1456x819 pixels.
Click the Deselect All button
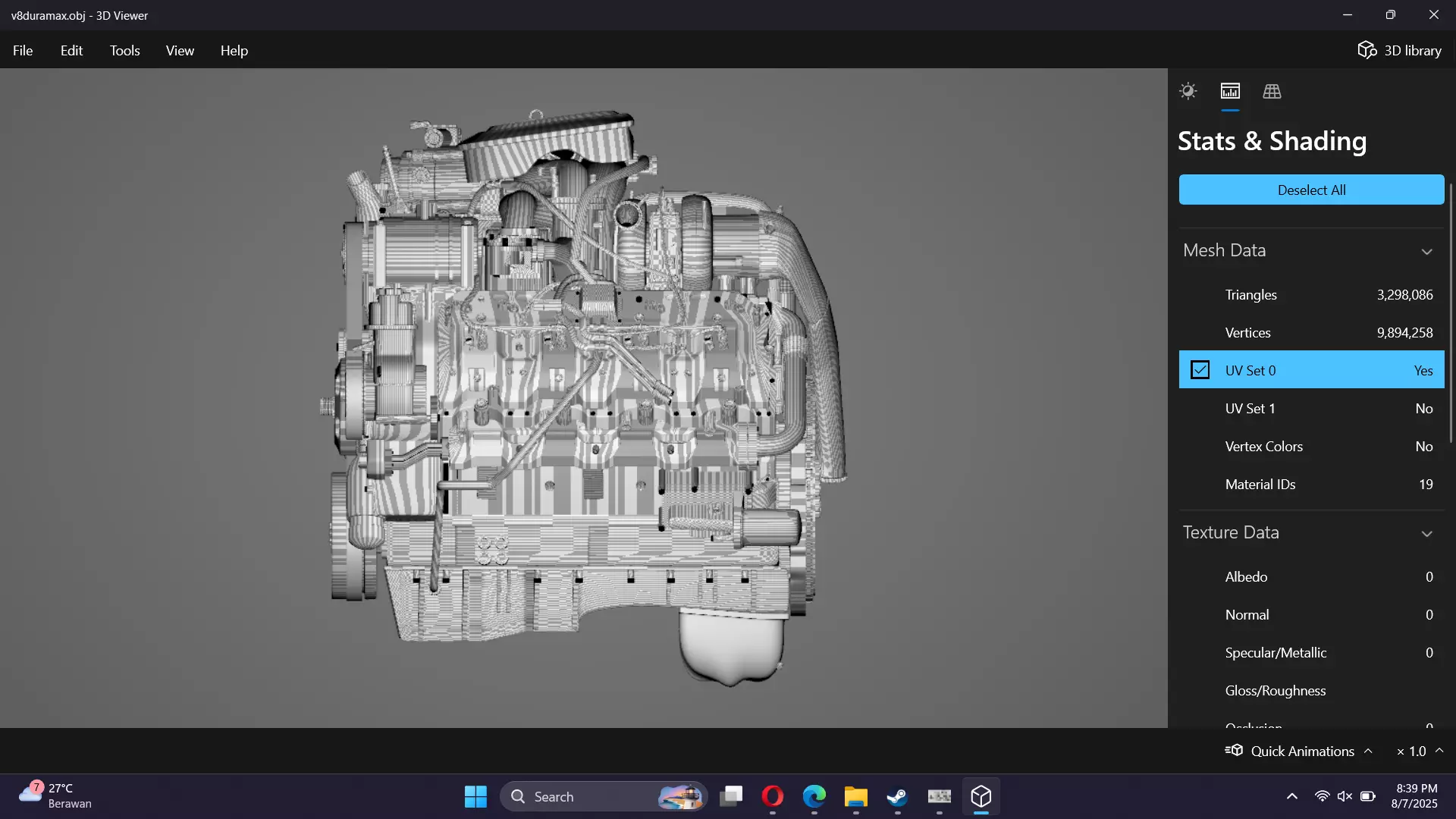tap(1311, 190)
